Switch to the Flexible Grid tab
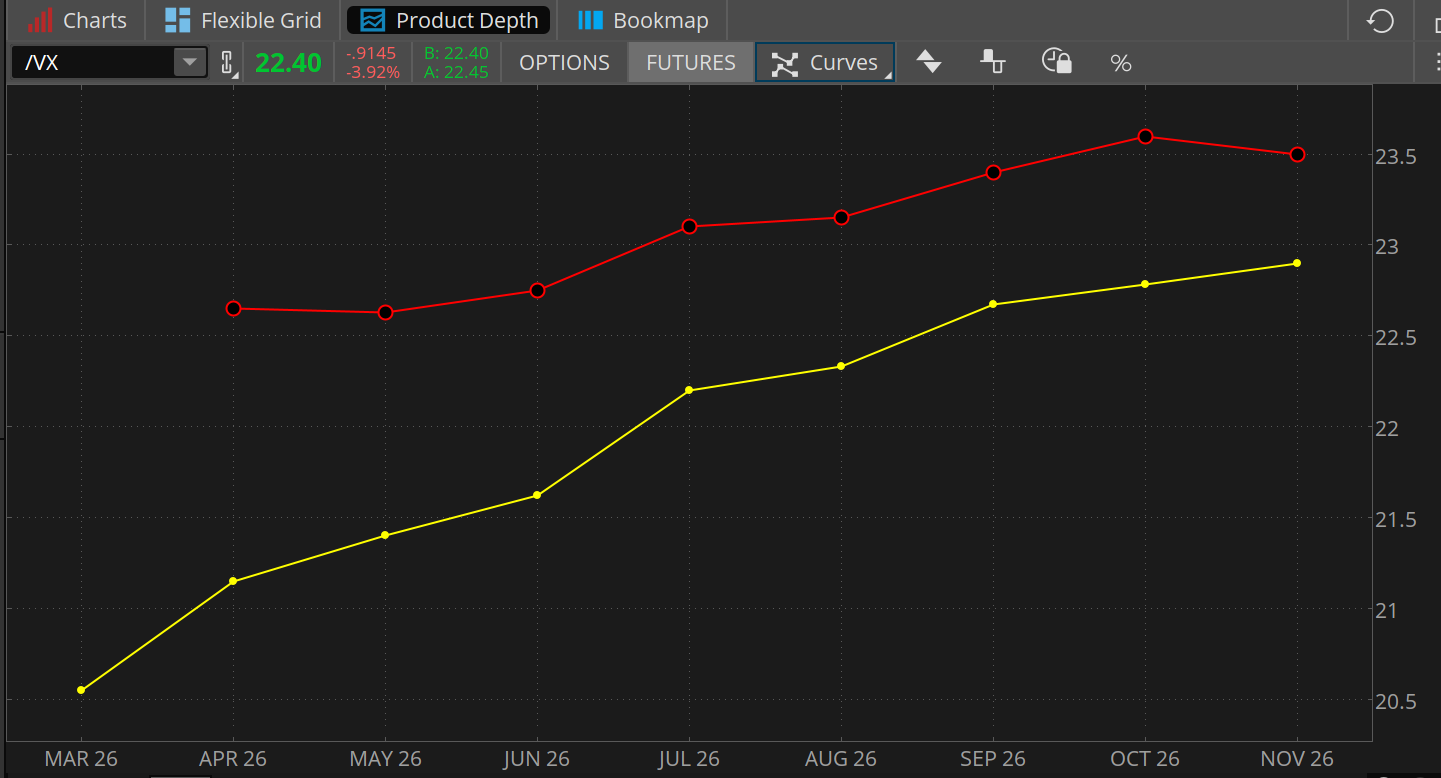The width and height of the screenshot is (1441, 778). (x=244, y=20)
